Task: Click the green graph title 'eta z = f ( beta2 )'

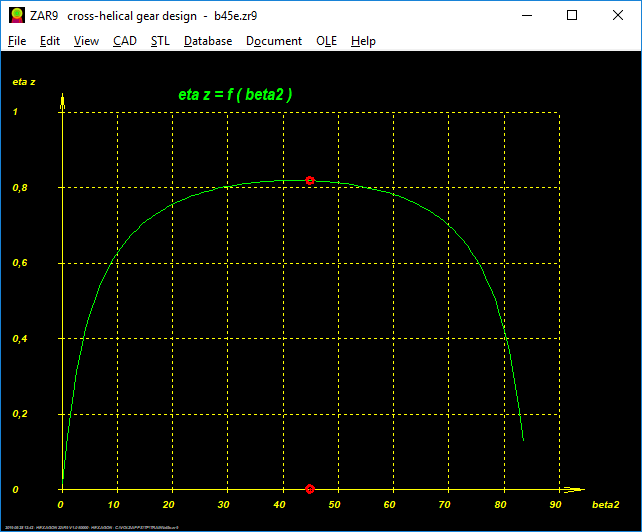Action: pyautogui.click(x=235, y=95)
